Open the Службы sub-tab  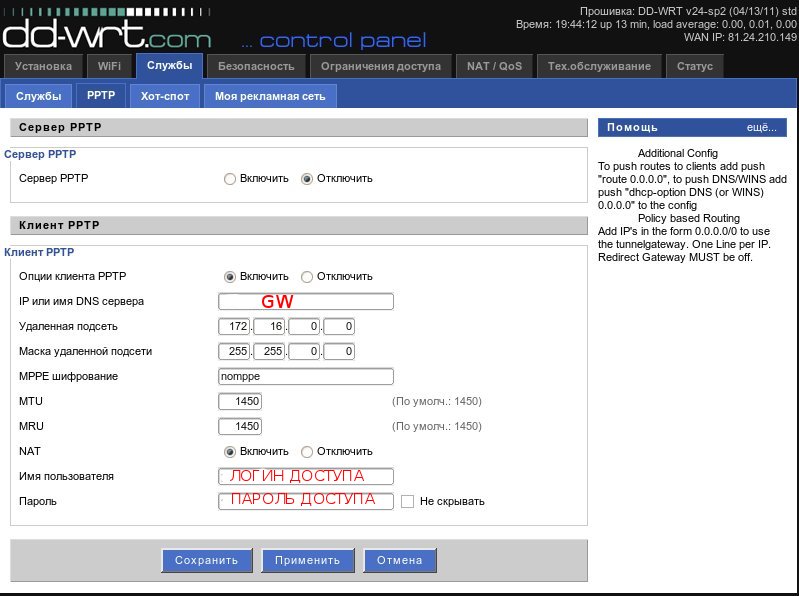(x=38, y=96)
